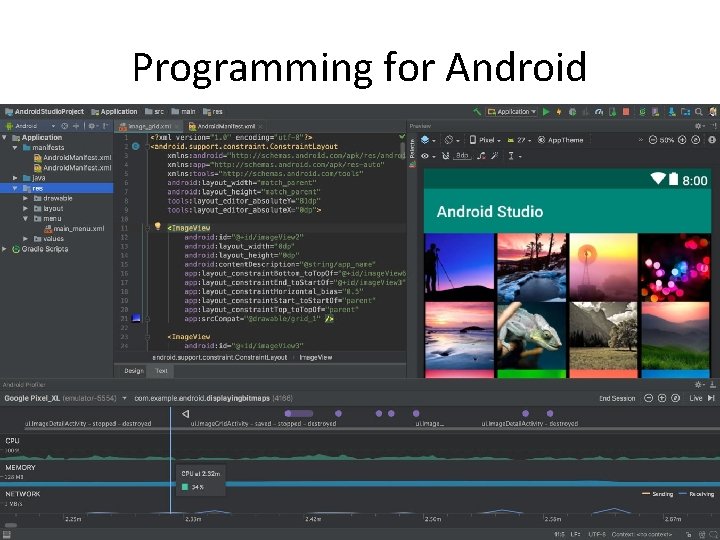Open the profiler via the gauge icon
The image size is (720, 540).
point(599,112)
